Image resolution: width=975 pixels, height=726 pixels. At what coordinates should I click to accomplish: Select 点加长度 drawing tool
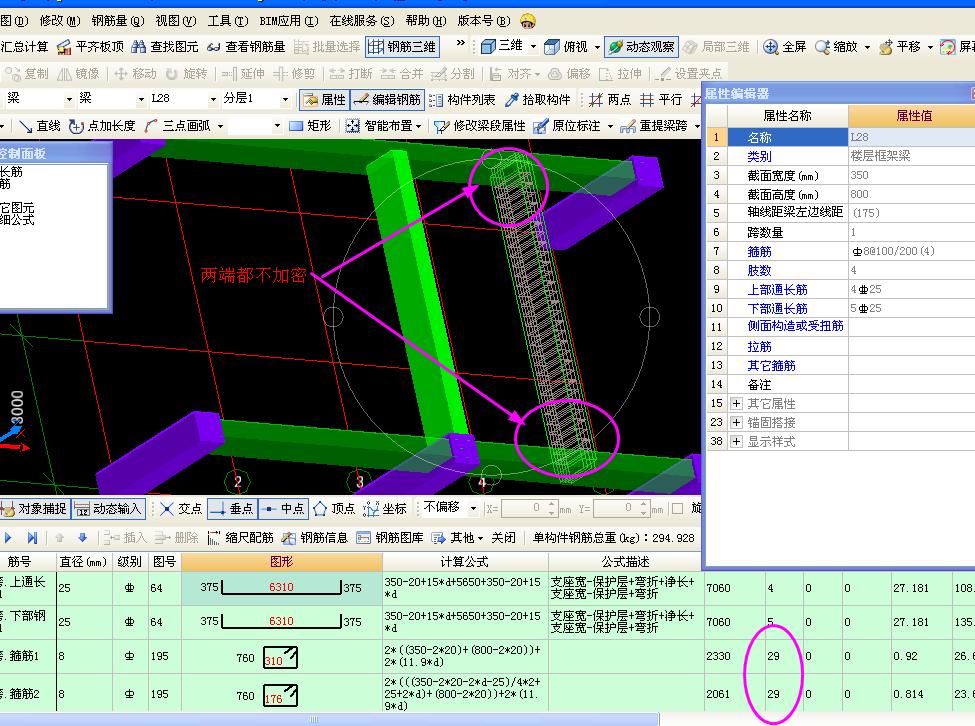[x=102, y=126]
